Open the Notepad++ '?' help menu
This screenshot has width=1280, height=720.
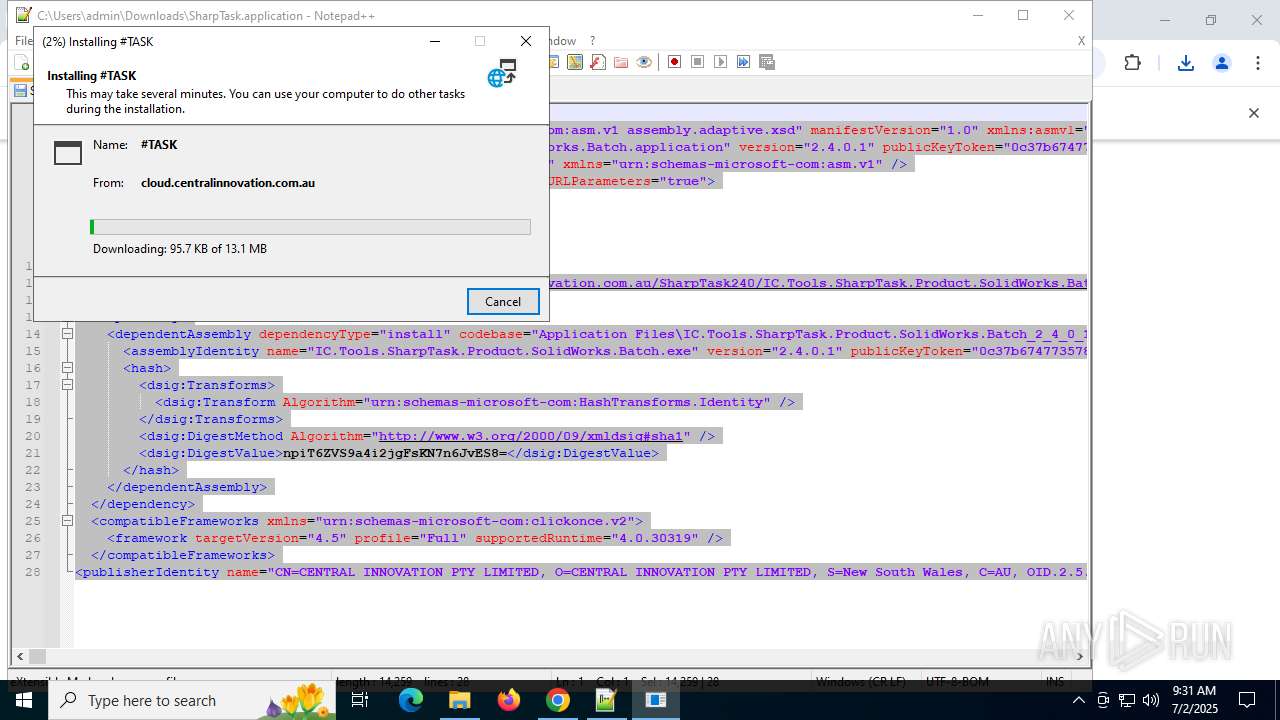click(592, 41)
